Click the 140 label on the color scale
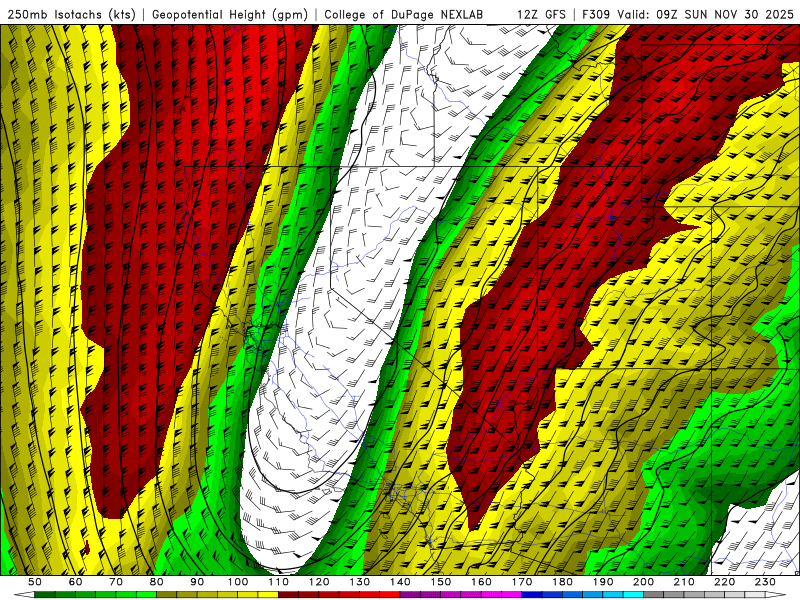Viewport: 800px width, 600px height. pyautogui.click(x=401, y=582)
